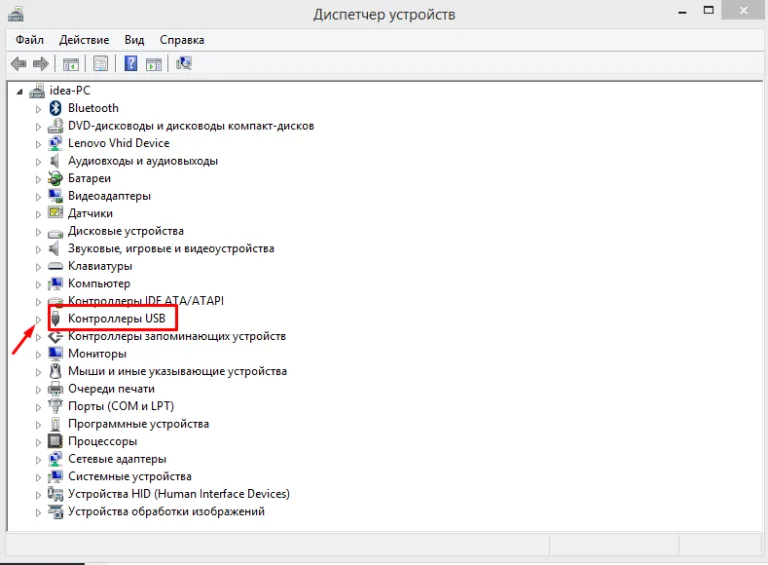Maximize the Диспетчер устройств window
This screenshot has height=565, width=768.
[x=708, y=10]
